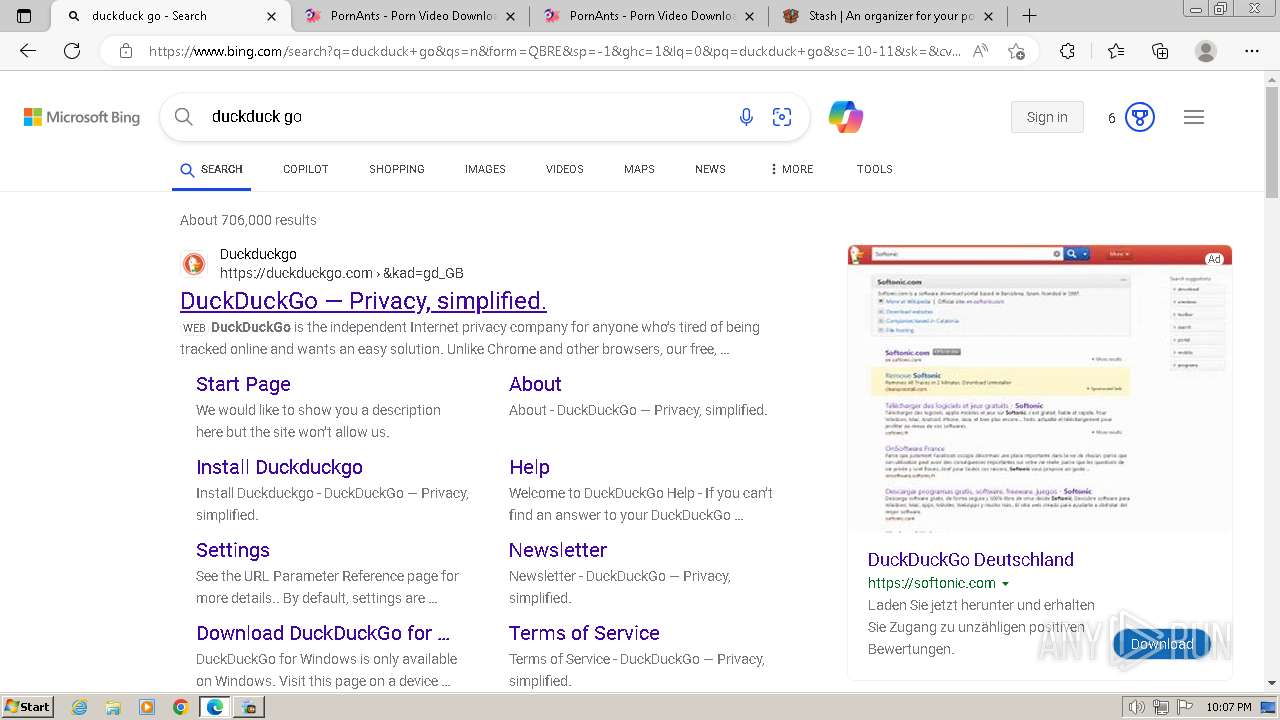
Task: Click the Bing search text field
Action: click(465, 117)
